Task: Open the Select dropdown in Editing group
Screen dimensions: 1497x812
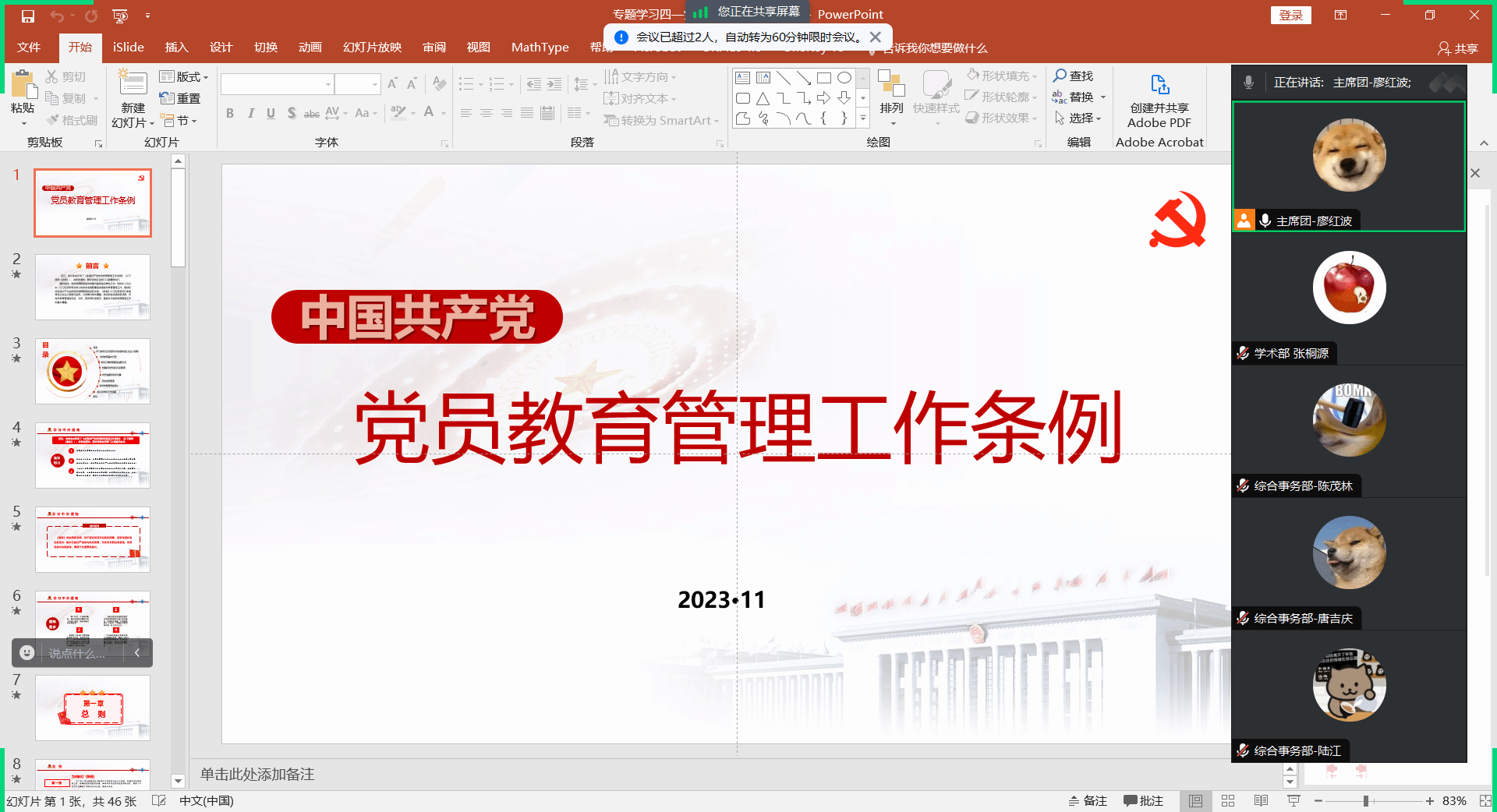Action: (1078, 118)
